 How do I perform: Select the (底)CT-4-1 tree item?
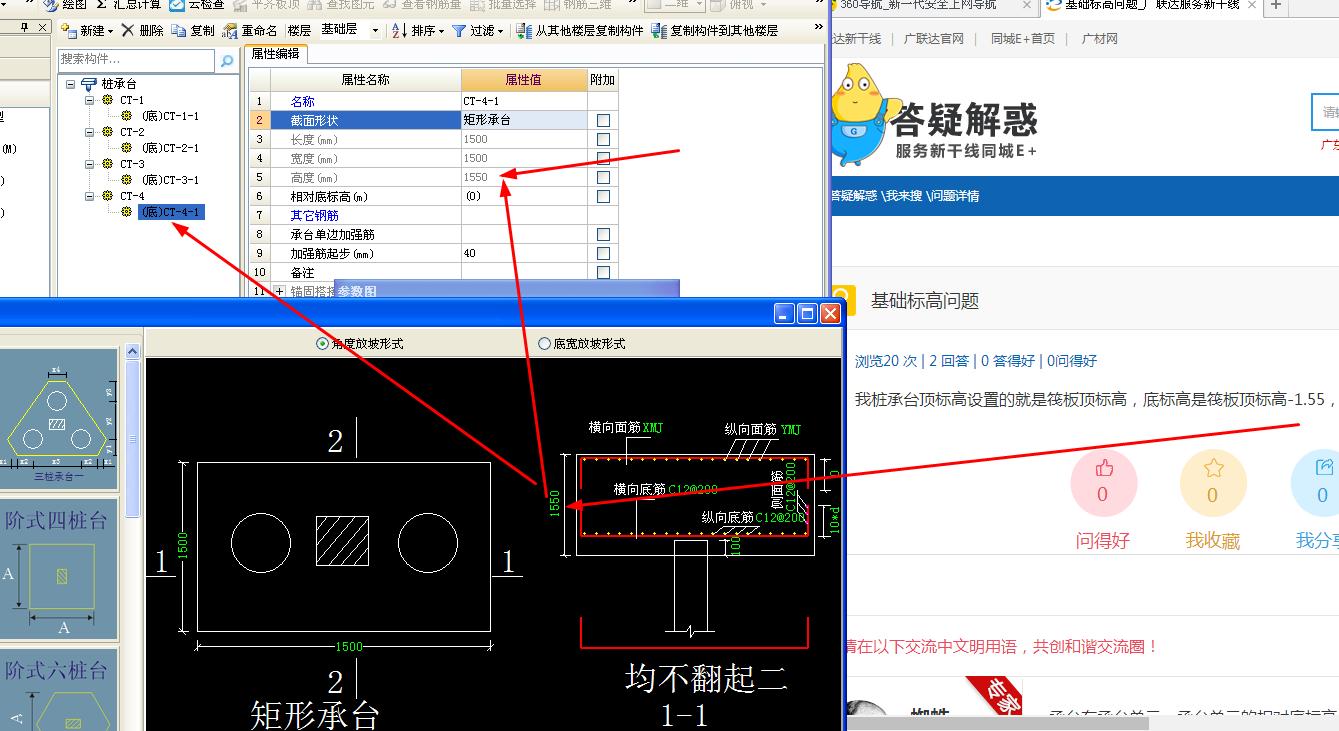tap(170, 212)
